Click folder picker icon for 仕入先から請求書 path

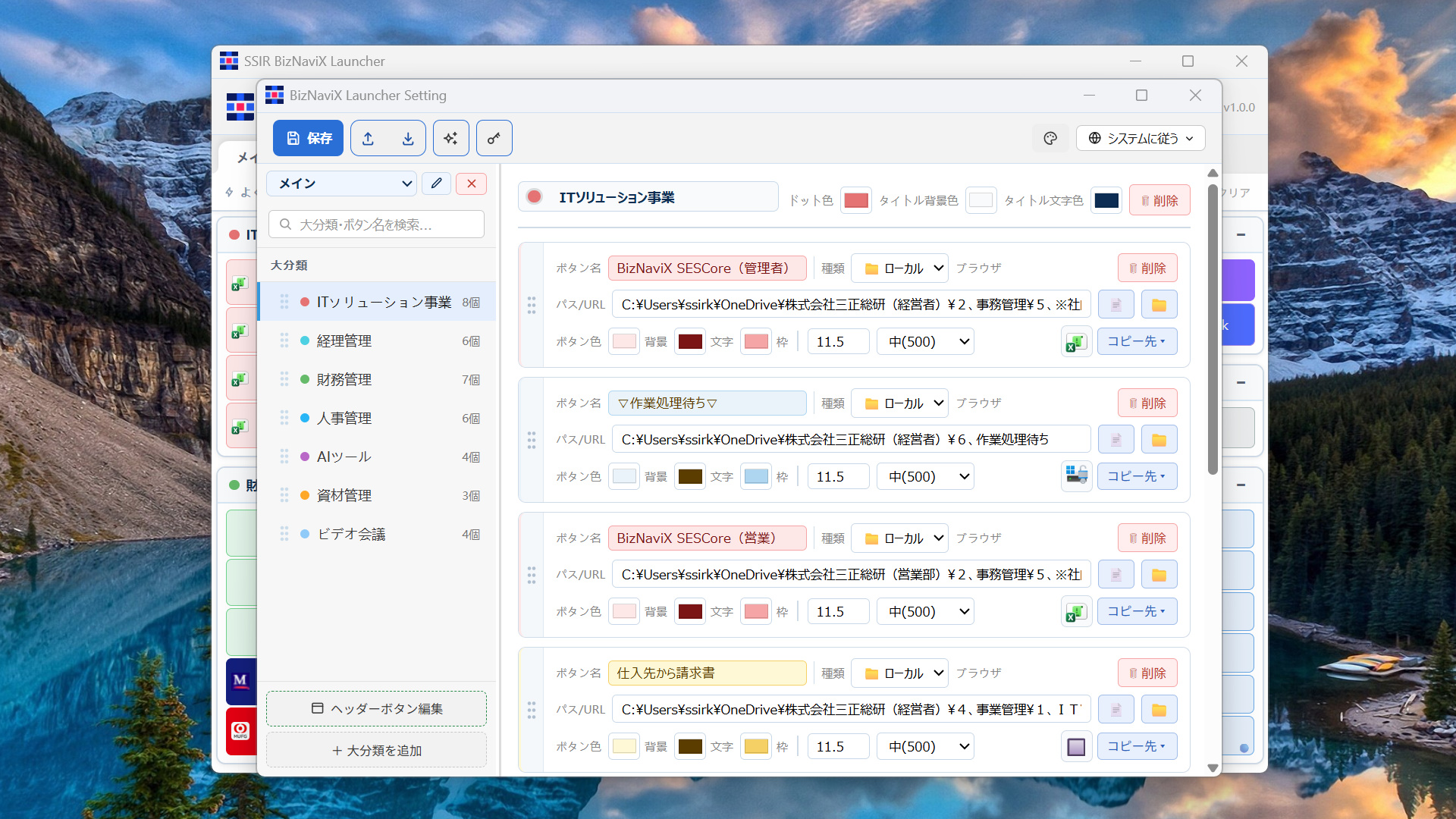(x=1159, y=709)
